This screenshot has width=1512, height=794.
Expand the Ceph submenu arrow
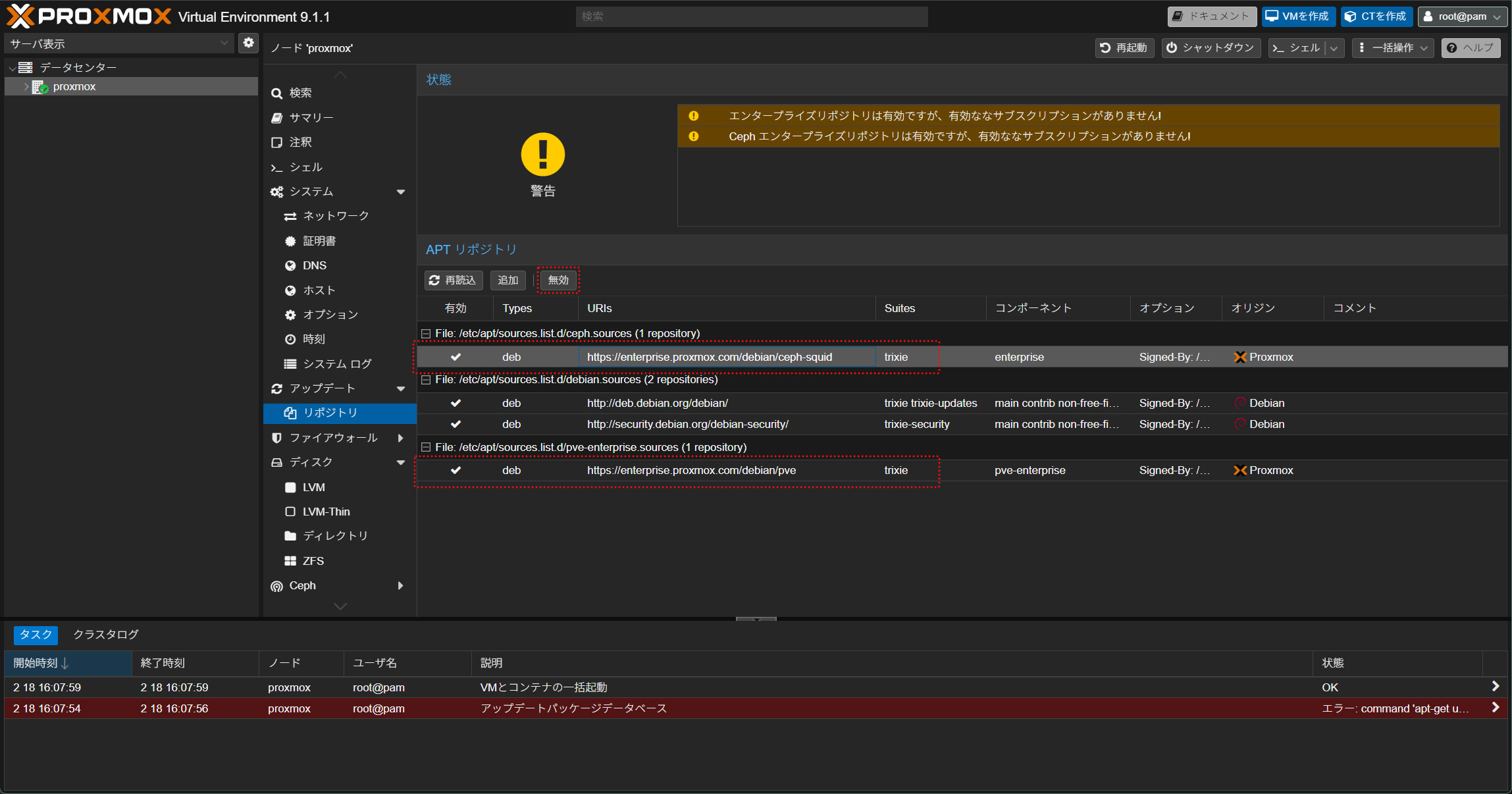[x=400, y=585]
